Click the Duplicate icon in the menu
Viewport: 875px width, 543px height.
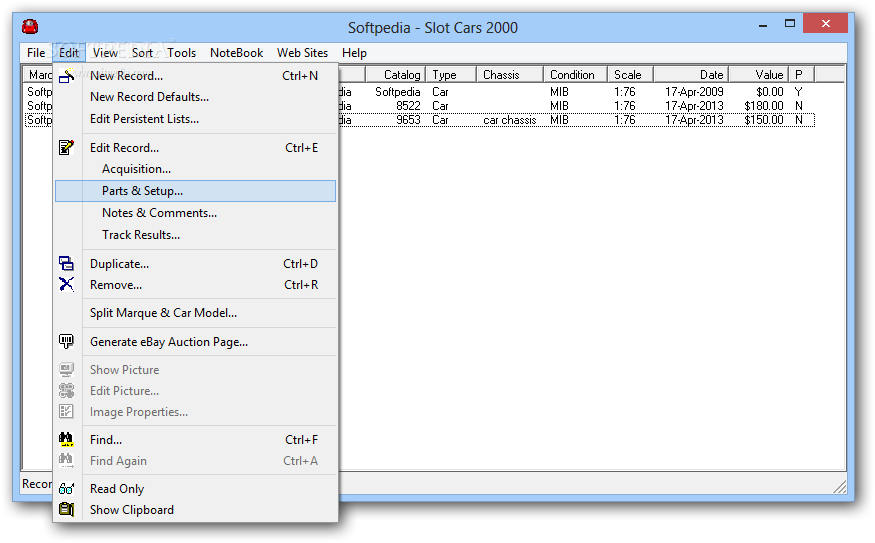[66, 263]
